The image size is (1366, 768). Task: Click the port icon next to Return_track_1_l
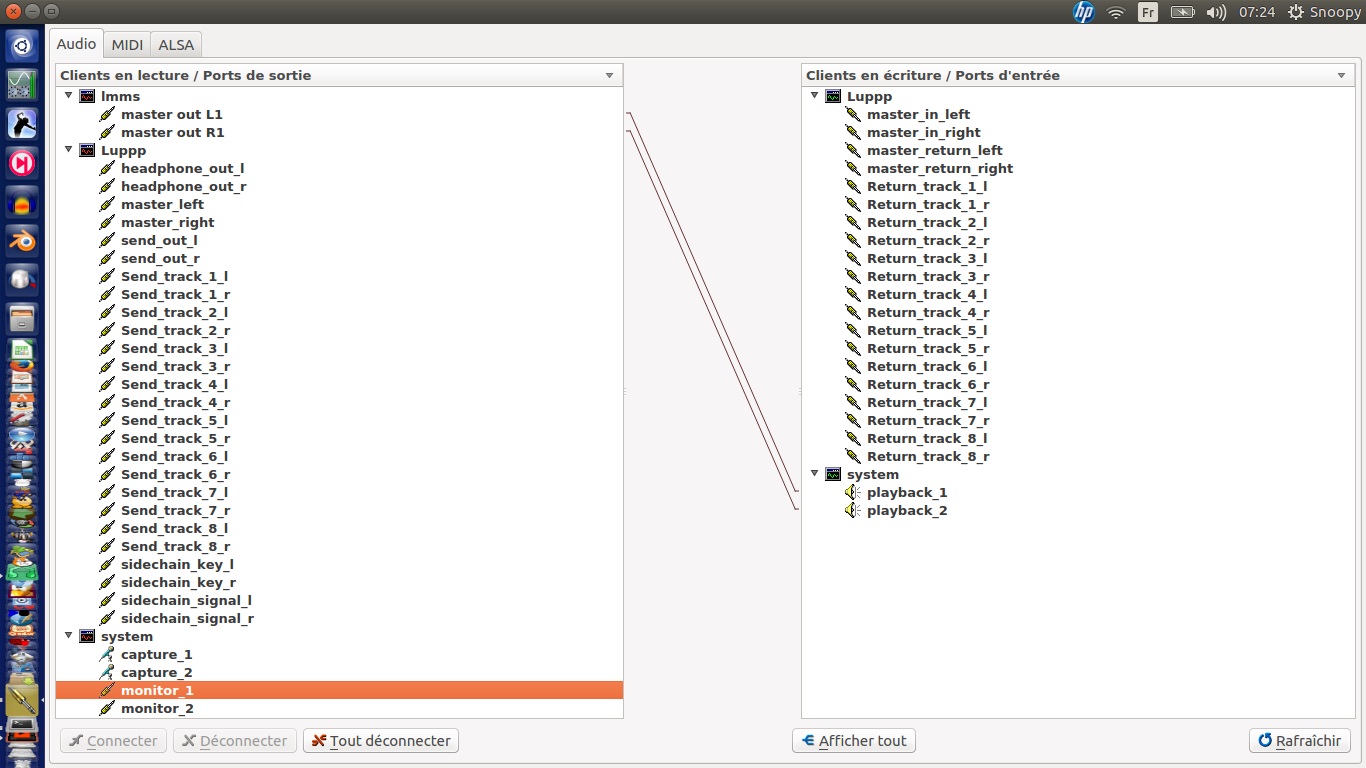853,186
